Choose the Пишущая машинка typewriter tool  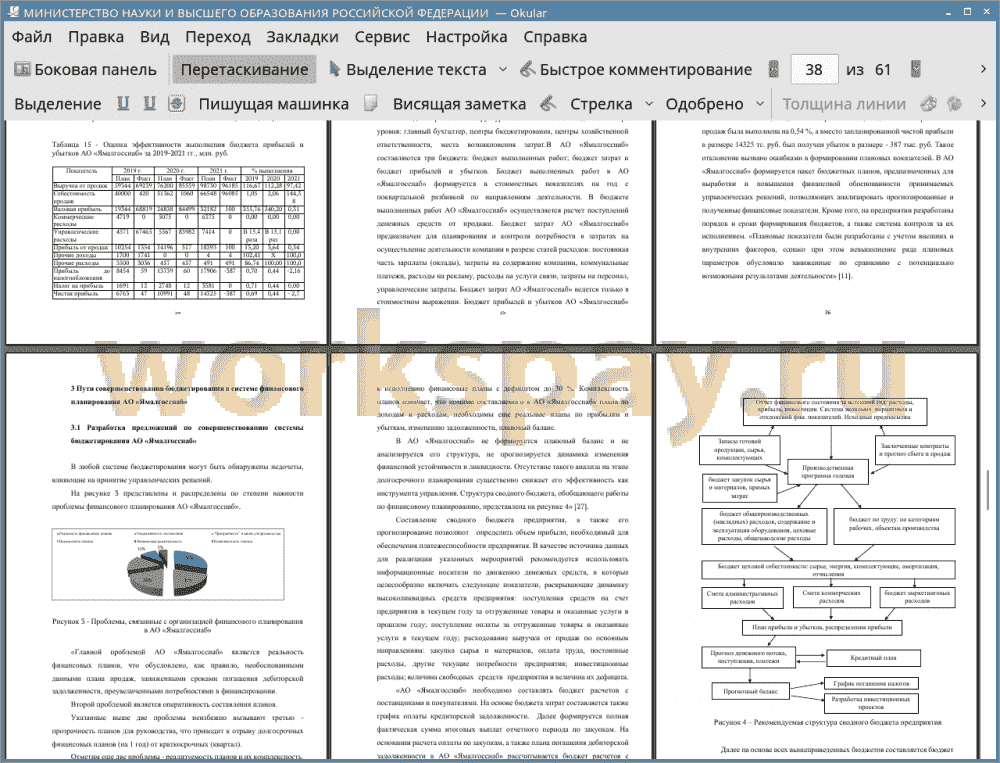(274, 104)
